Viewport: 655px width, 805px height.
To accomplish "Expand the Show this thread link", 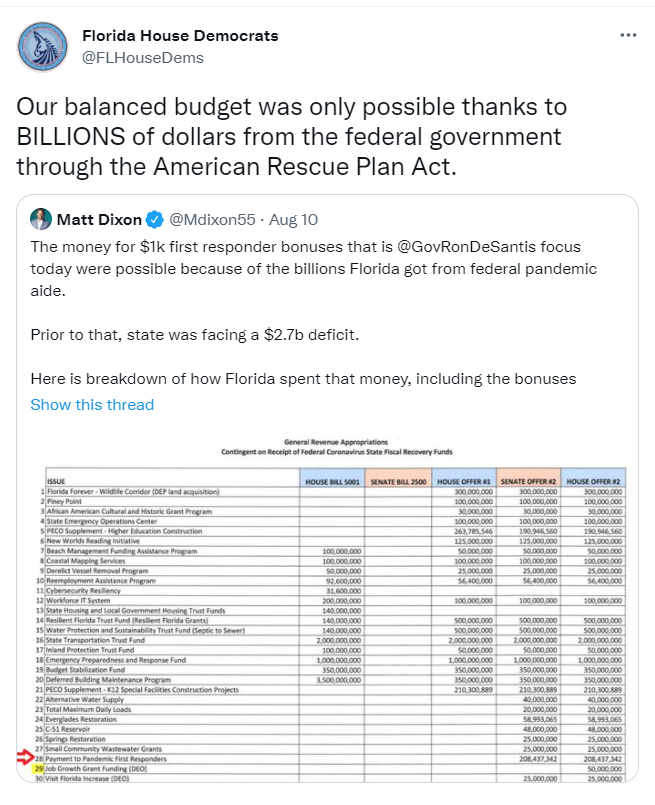I will pos(92,404).
